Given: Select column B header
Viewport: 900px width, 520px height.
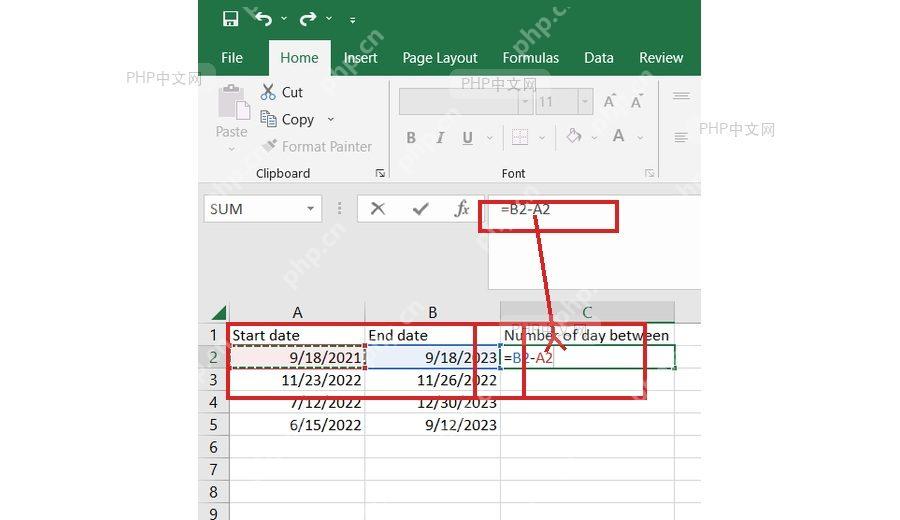Looking at the screenshot, I should (433, 312).
